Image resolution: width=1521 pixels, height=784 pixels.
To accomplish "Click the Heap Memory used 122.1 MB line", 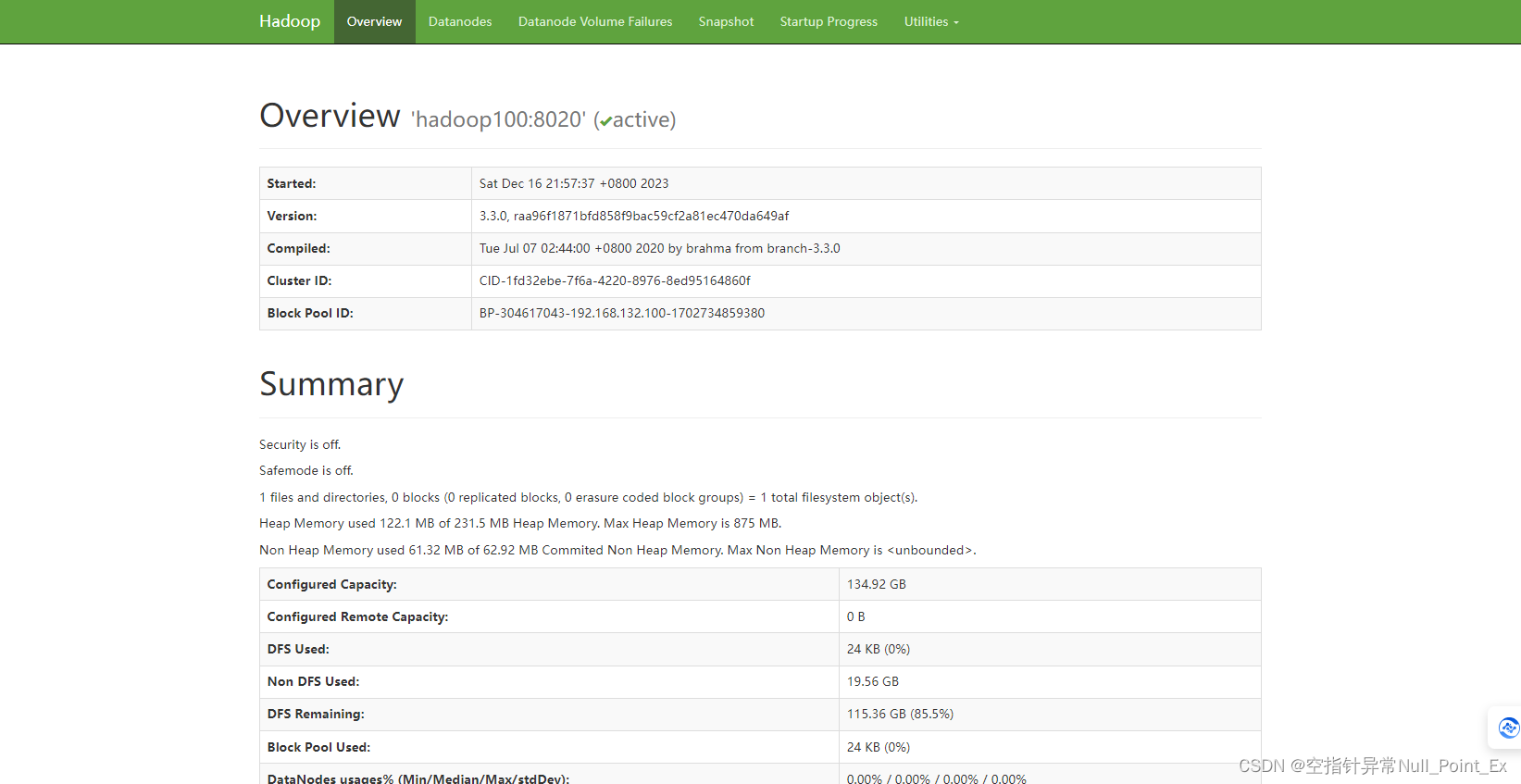I will tap(520, 523).
